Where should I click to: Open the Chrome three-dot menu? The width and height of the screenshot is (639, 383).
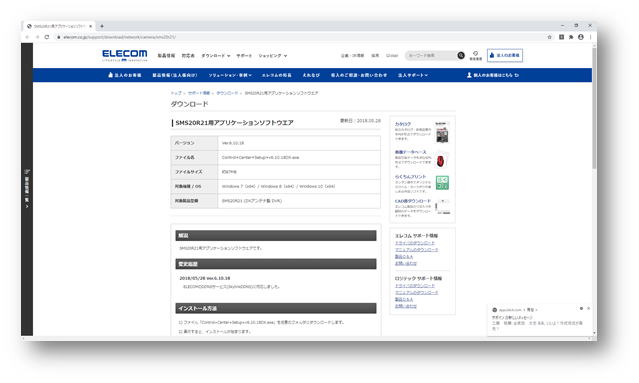pos(590,37)
